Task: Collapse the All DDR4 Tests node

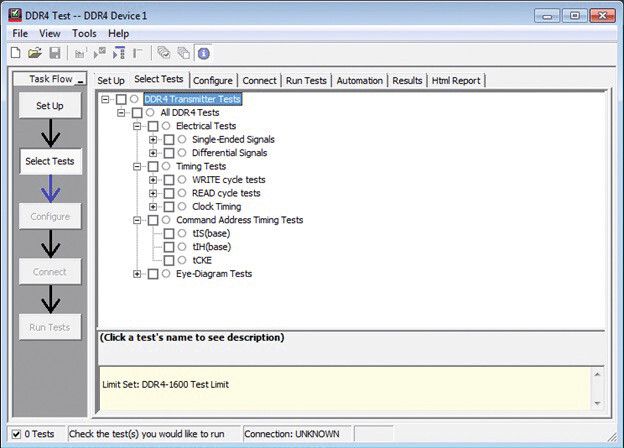Action: (121, 113)
